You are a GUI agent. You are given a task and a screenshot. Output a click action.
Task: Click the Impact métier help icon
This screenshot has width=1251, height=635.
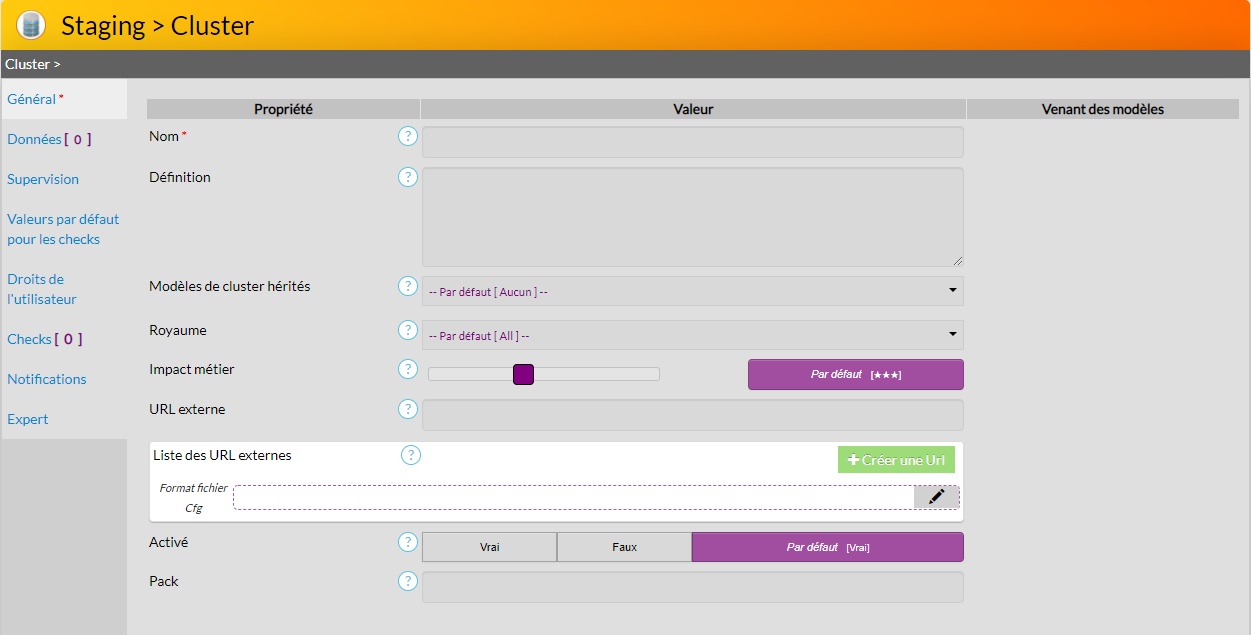(407, 369)
